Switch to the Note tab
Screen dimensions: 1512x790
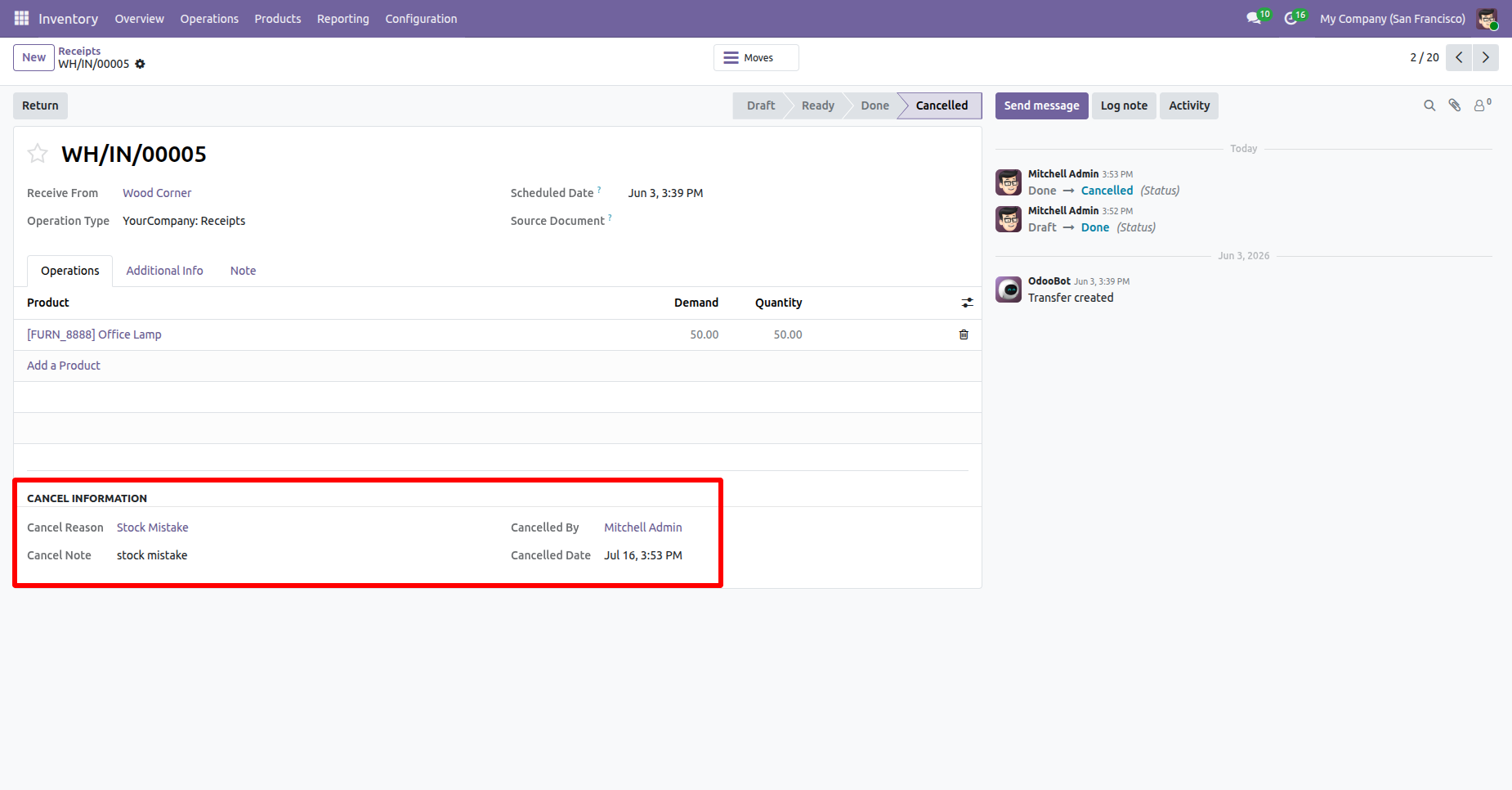pyautogui.click(x=243, y=271)
